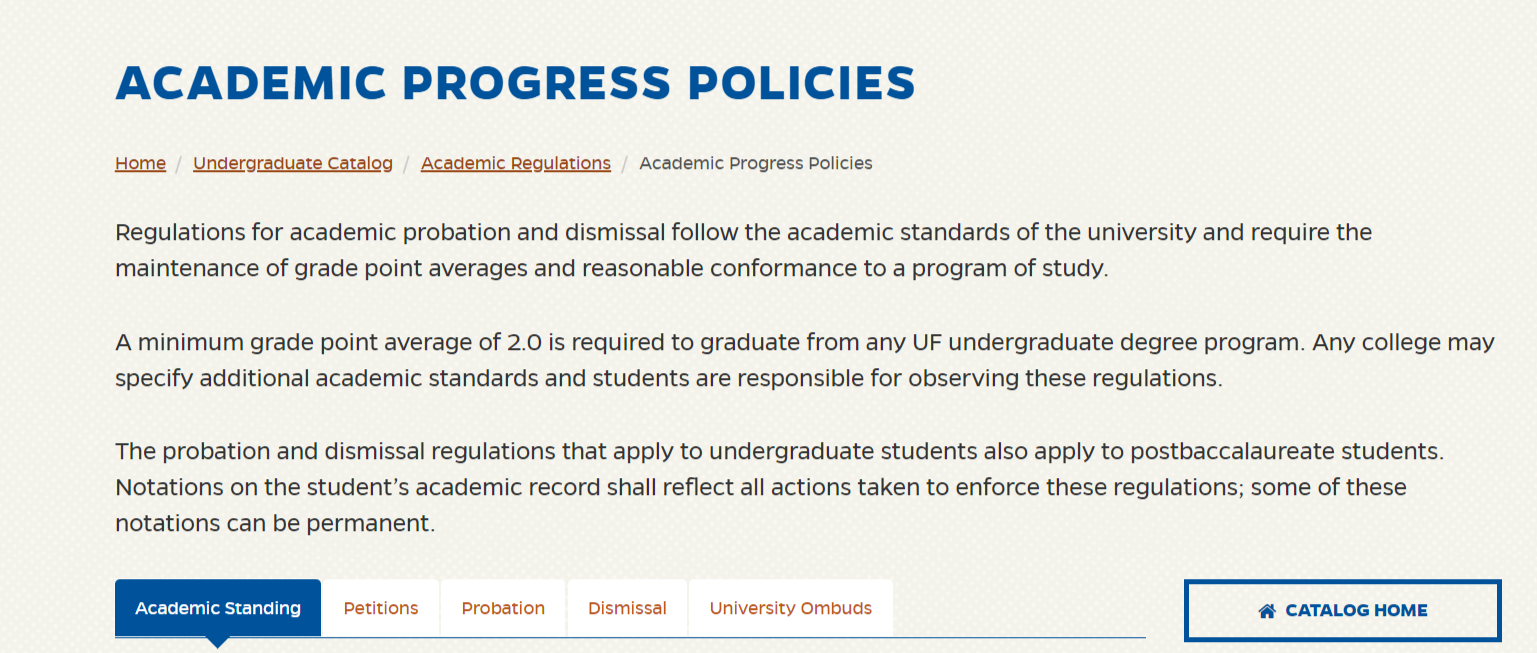
Task: Click the slash separator before Academic Progress Policies
Action: [x=625, y=163]
